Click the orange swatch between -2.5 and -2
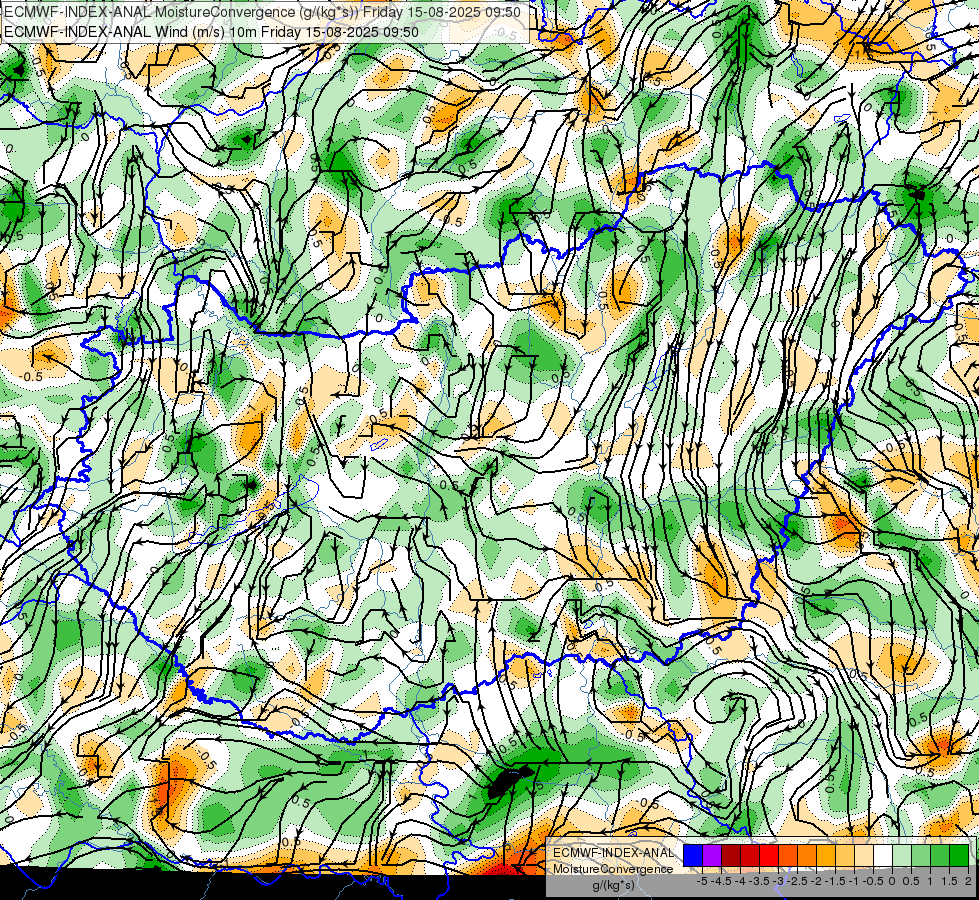Viewport: 979px width, 900px height. tap(807, 855)
